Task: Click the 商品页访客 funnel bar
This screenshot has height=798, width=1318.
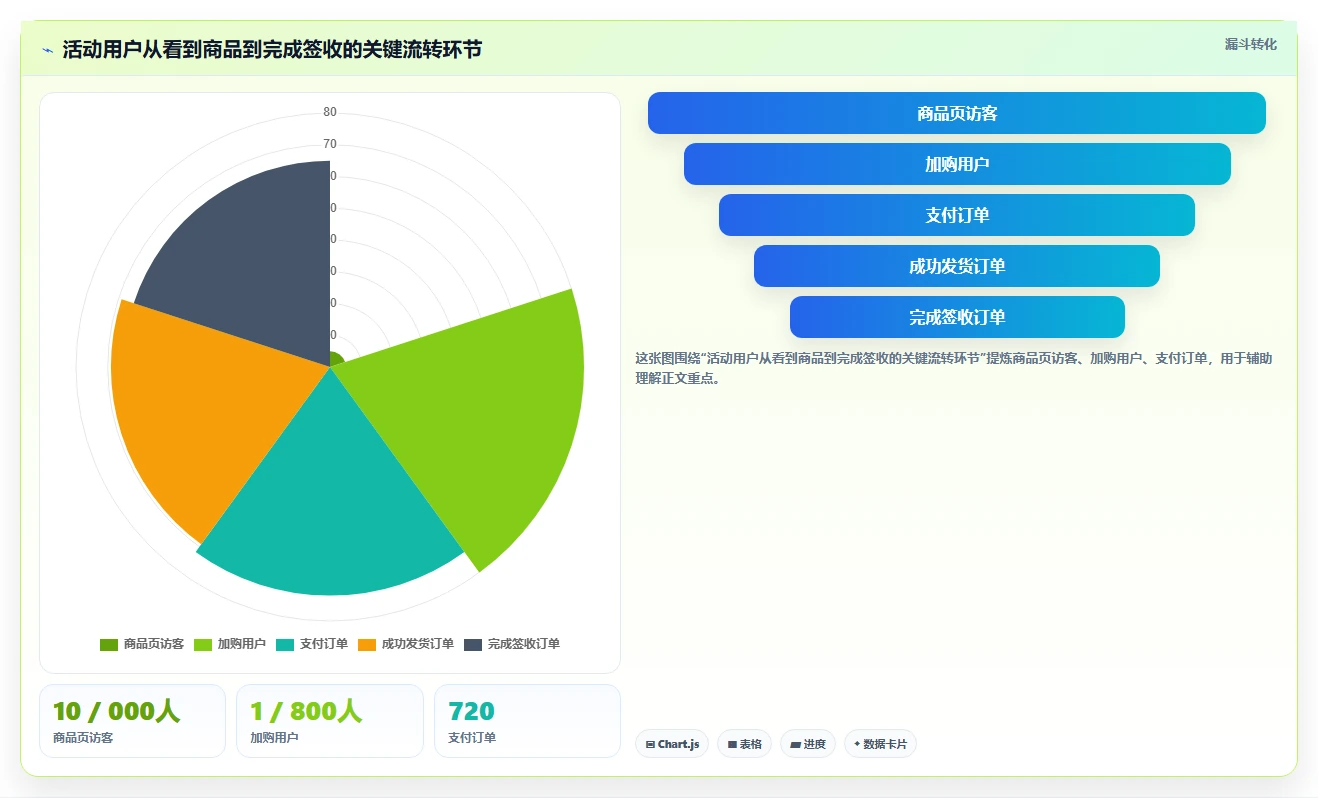Action: (x=957, y=113)
